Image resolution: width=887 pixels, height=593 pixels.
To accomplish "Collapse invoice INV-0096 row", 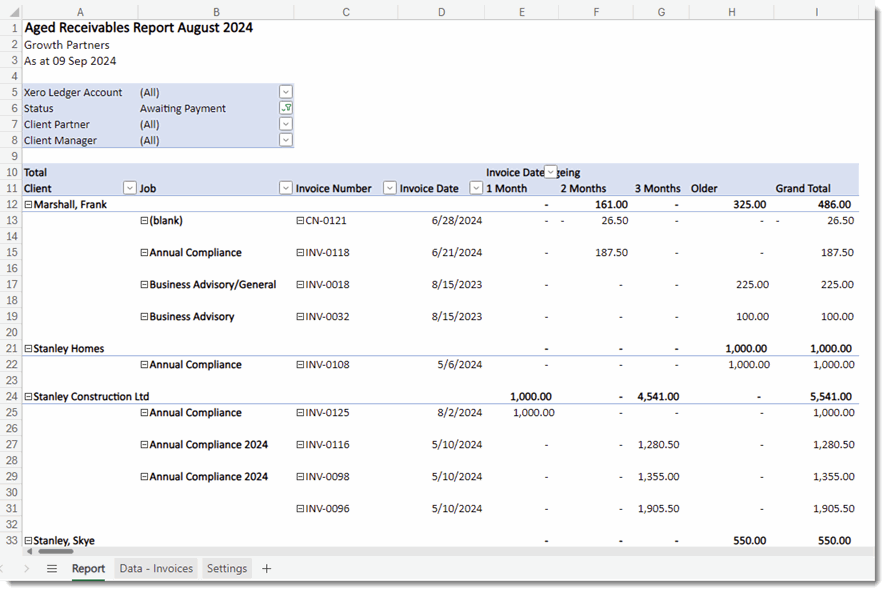I will click(x=300, y=509).
